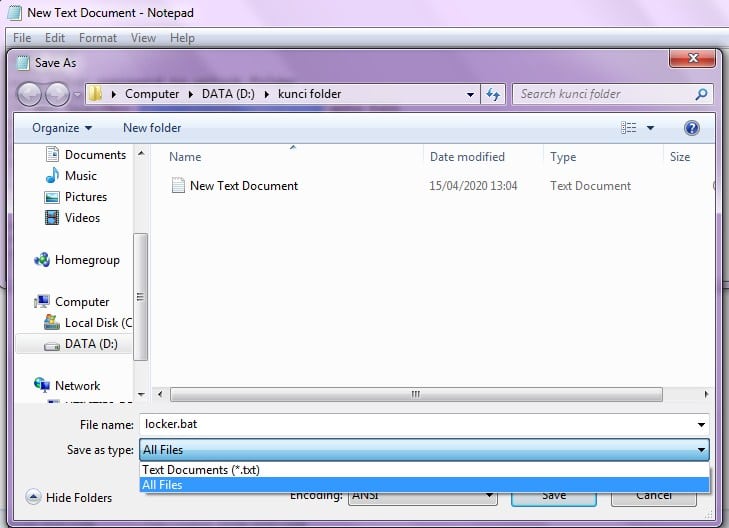Open the address bar history dropdown

tap(471, 94)
